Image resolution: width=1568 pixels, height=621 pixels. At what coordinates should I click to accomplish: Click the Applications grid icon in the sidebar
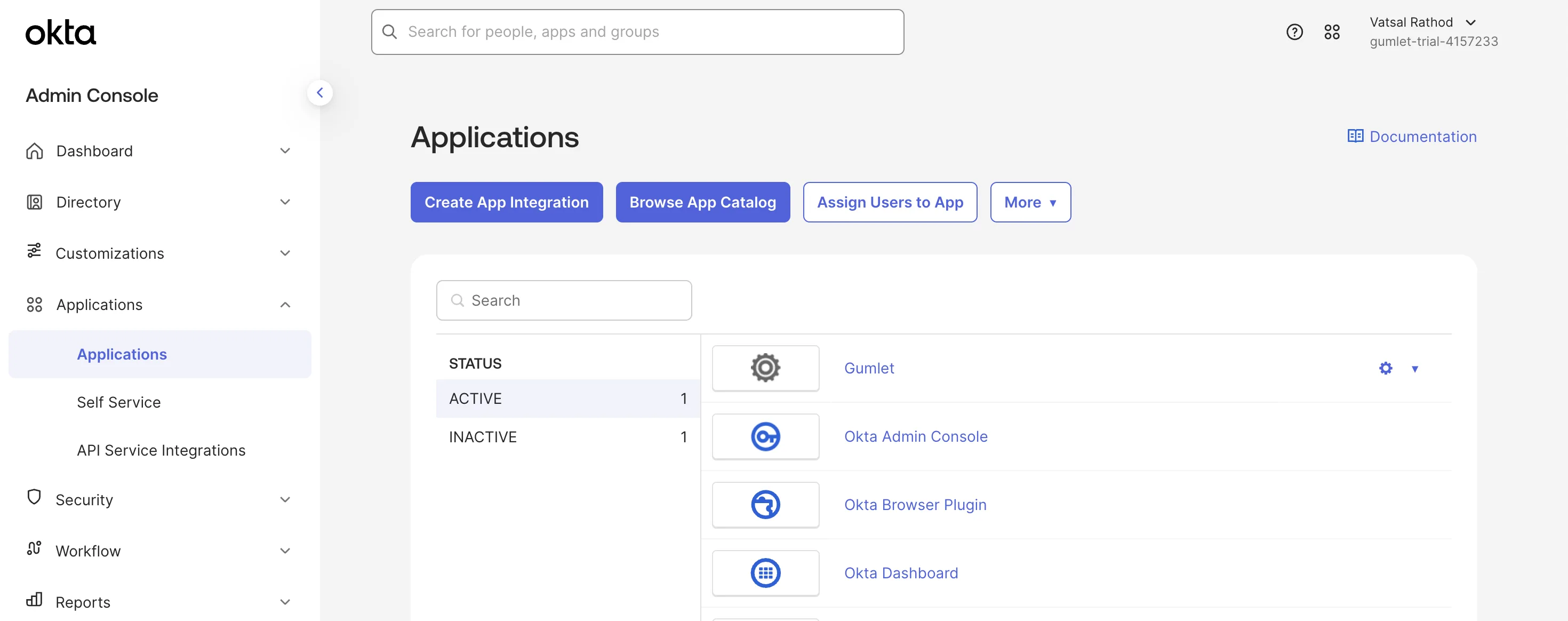[35, 305]
